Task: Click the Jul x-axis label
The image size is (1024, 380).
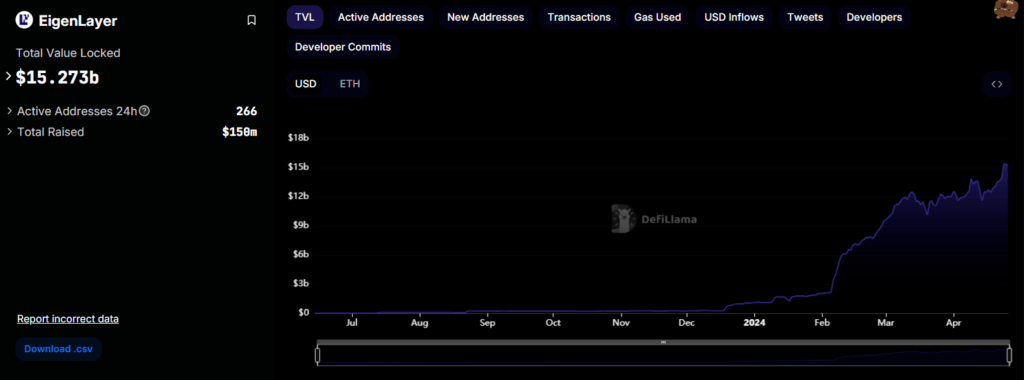Action: (x=351, y=323)
